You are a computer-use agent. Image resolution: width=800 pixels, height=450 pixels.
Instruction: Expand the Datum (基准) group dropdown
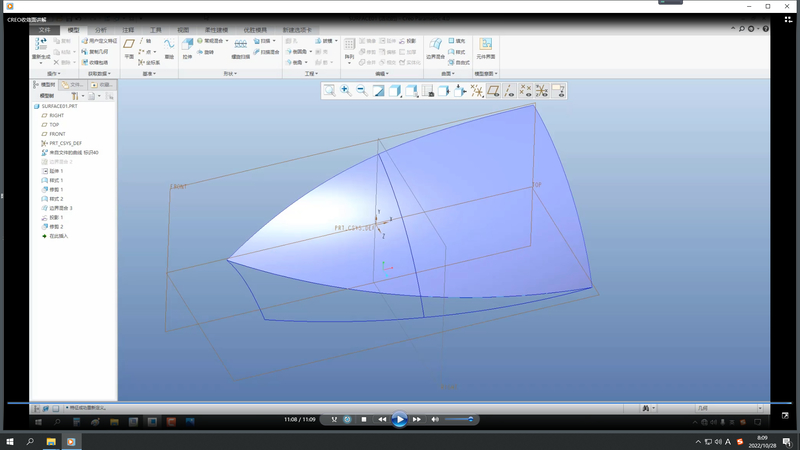click(x=149, y=74)
